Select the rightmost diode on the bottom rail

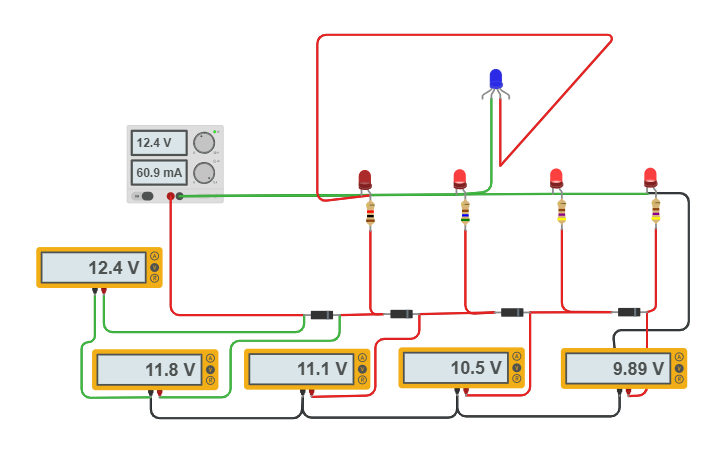628,312
